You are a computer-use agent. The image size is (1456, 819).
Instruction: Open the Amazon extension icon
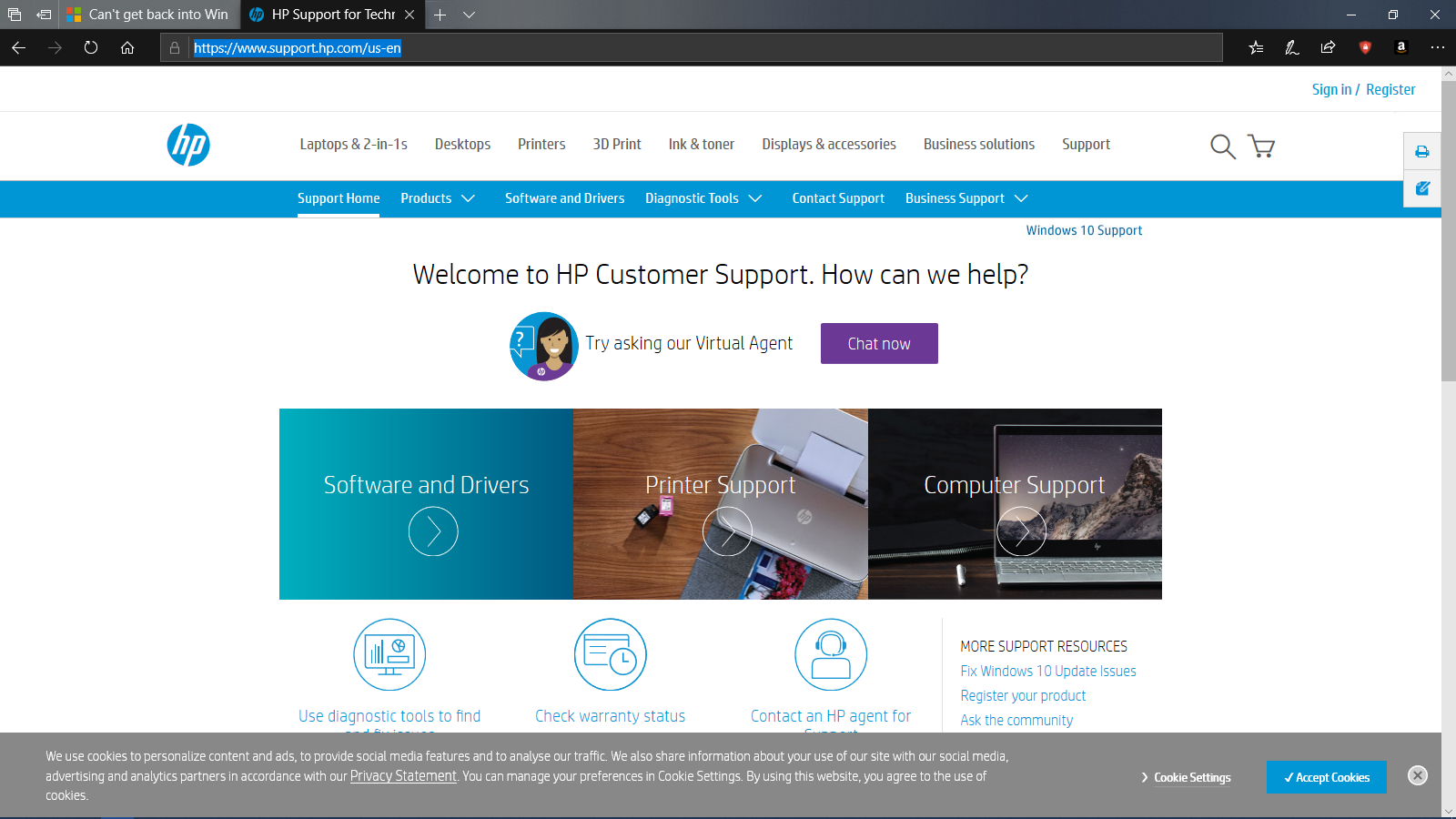[1401, 47]
